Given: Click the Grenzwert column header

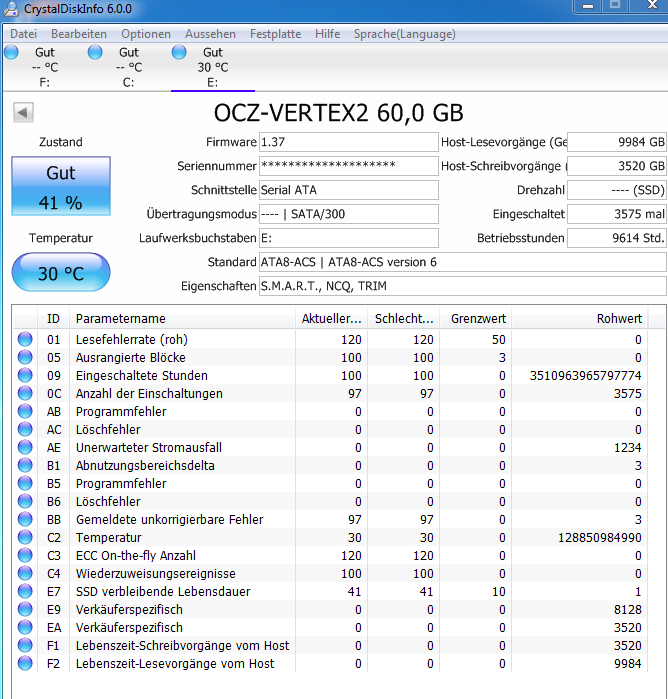Looking at the screenshot, I should (476, 318).
